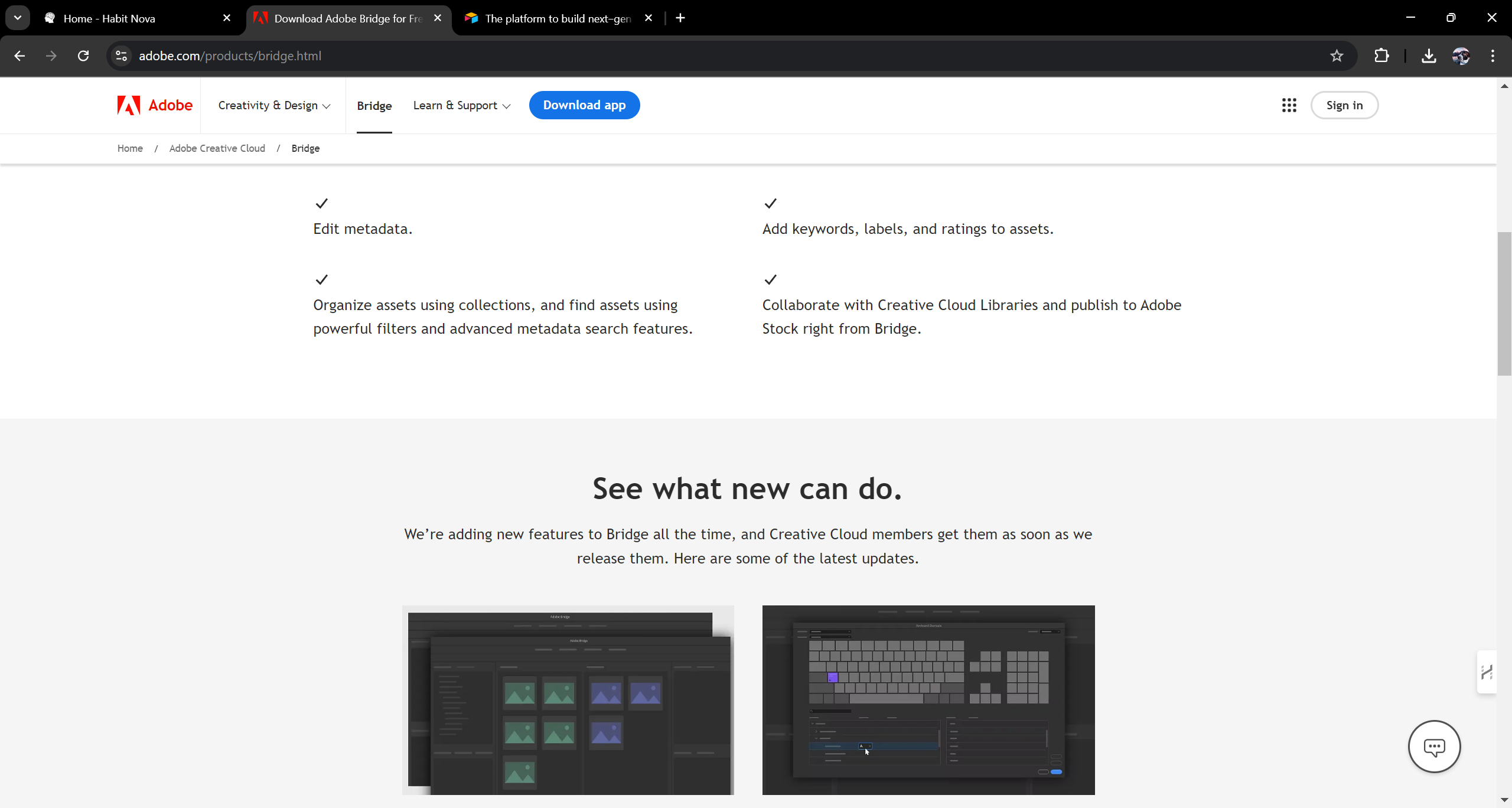Viewport: 1512px width, 808px height.
Task: Click the Download app button
Action: coord(584,105)
